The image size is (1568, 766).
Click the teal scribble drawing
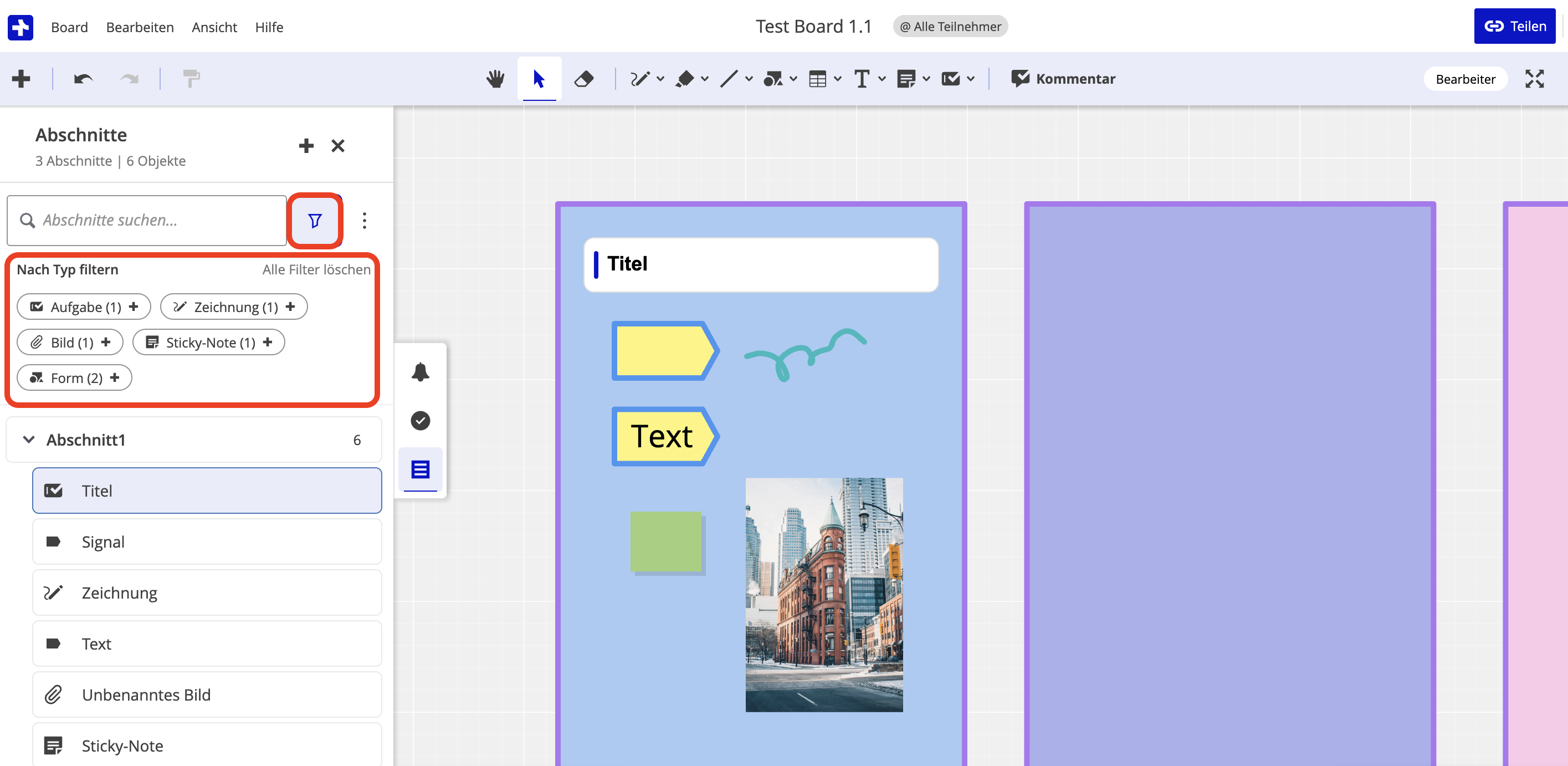pos(805,354)
